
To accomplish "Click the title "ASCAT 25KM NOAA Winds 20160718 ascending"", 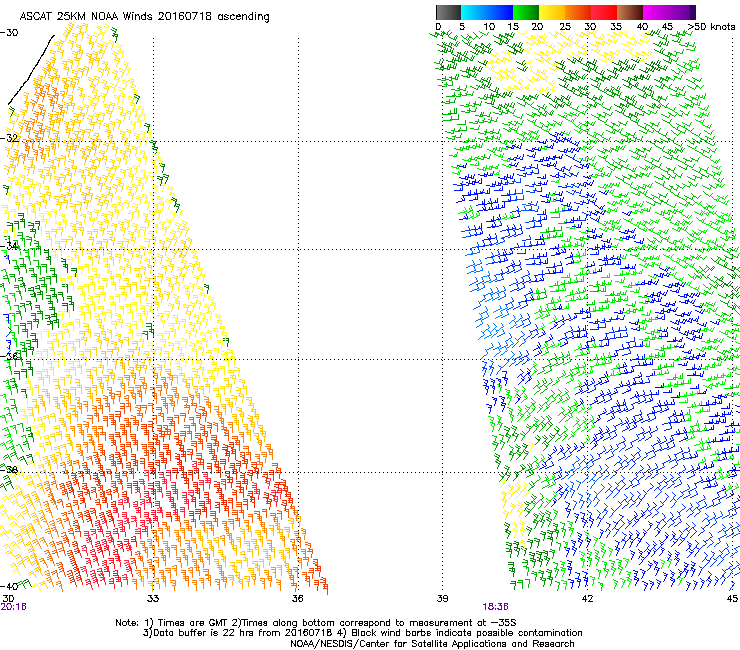I will tap(144, 17).
